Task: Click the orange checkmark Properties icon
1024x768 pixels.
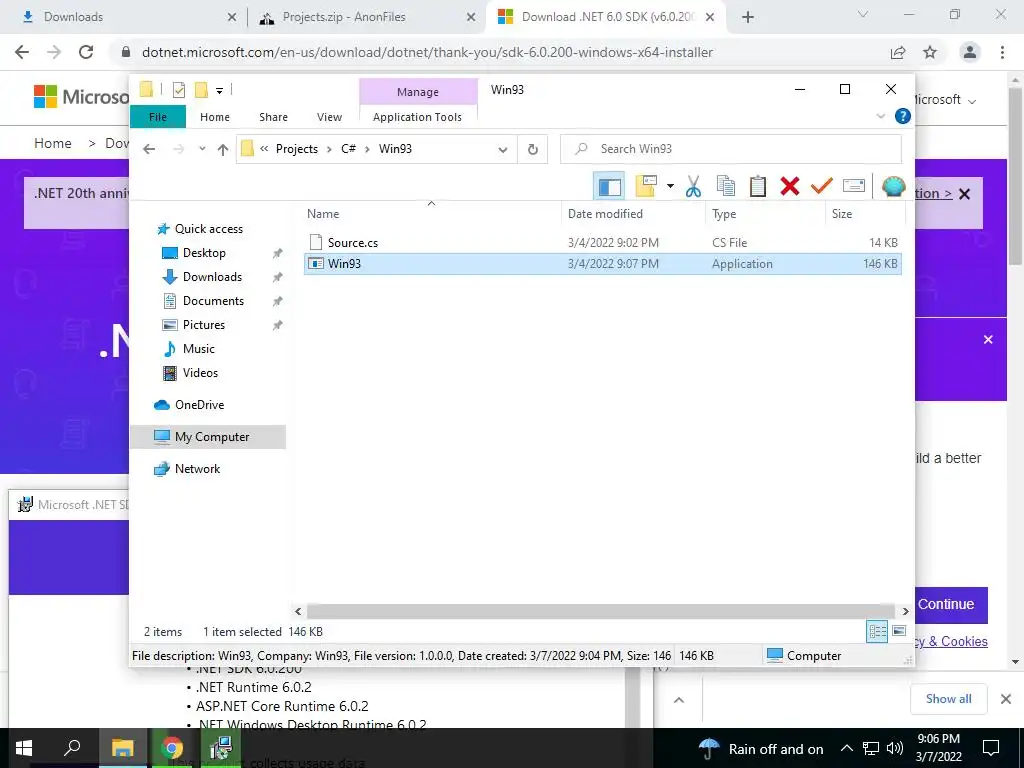Action: (x=822, y=187)
